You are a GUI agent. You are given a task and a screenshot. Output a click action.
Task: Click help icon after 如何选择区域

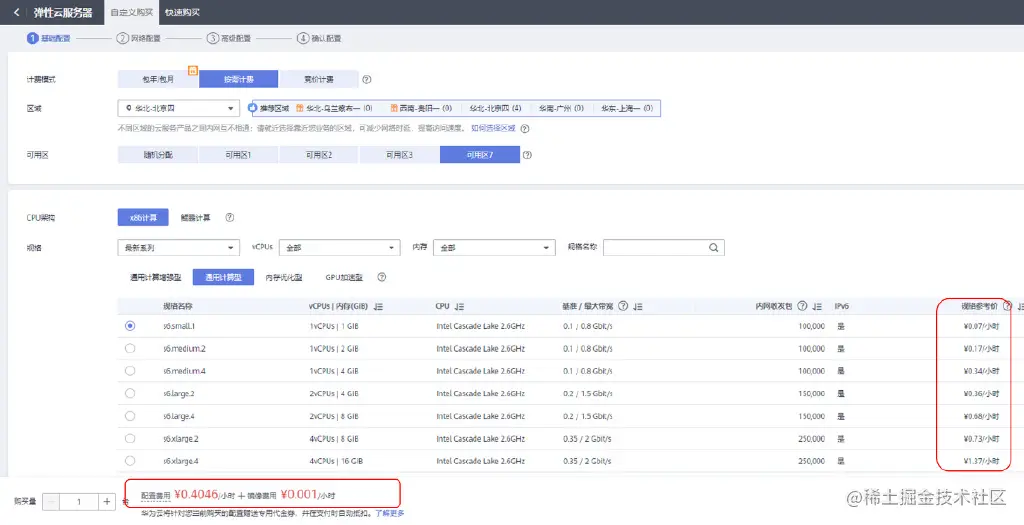coord(525,129)
